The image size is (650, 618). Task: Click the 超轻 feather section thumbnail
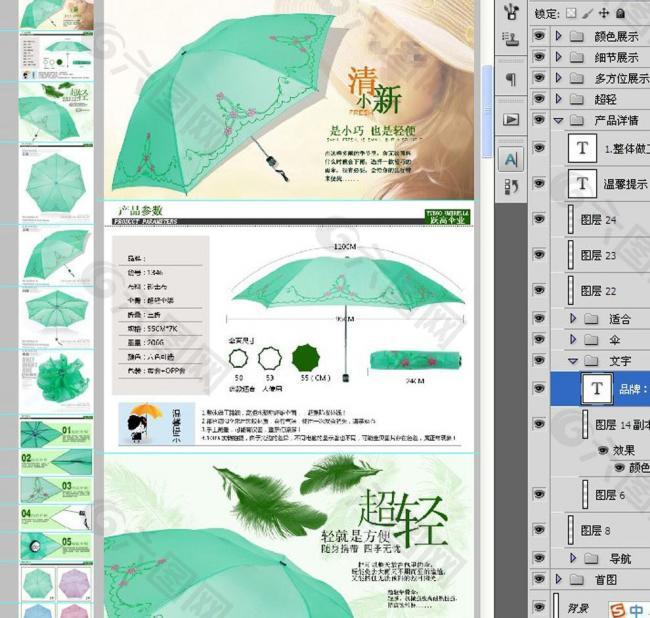[x=56, y=112]
